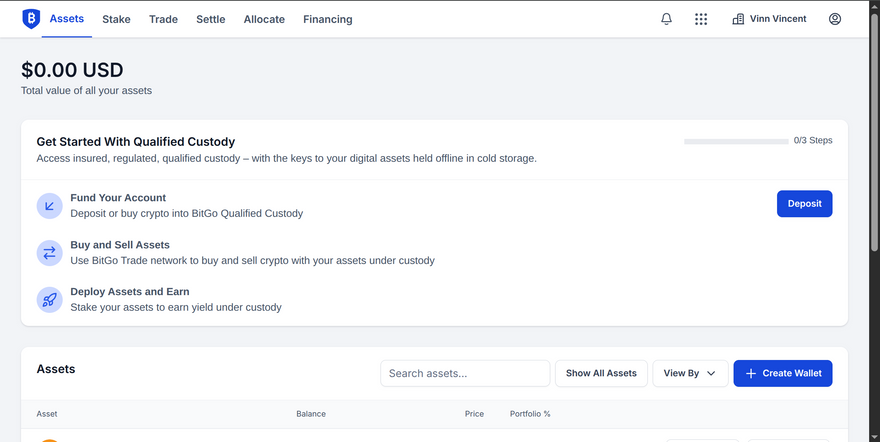Click the Deploy Assets rocket icon
Image resolution: width=880 pixels, height=442 pixels.
[x=49, y=299]
